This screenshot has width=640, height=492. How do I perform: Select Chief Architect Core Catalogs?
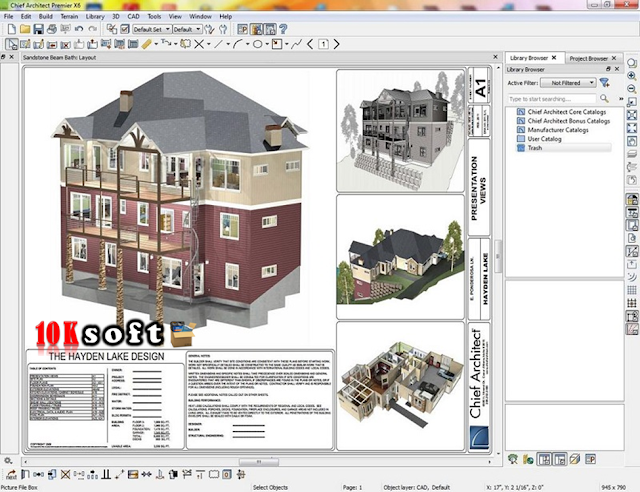567,112
